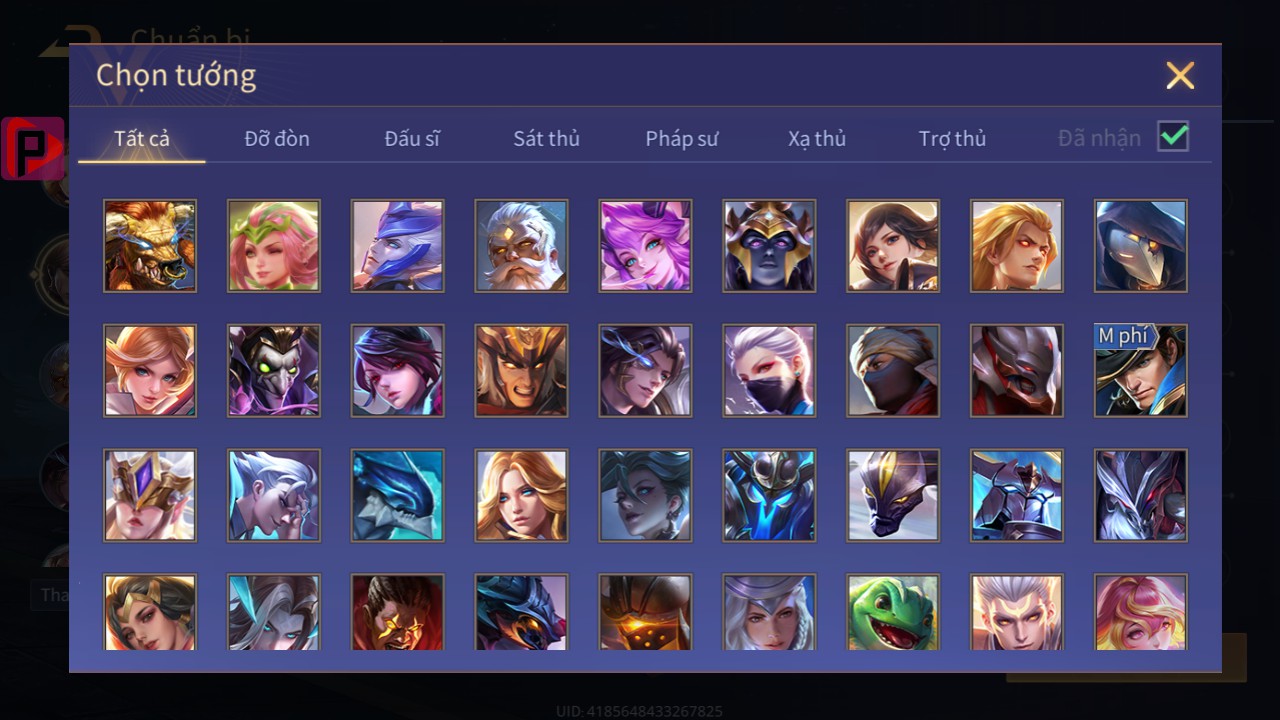Image resolution: width=1280 pixels, height=720 pixels.
Task: Select the hooded plague doctor hero
Action: tap(1141, 246)
